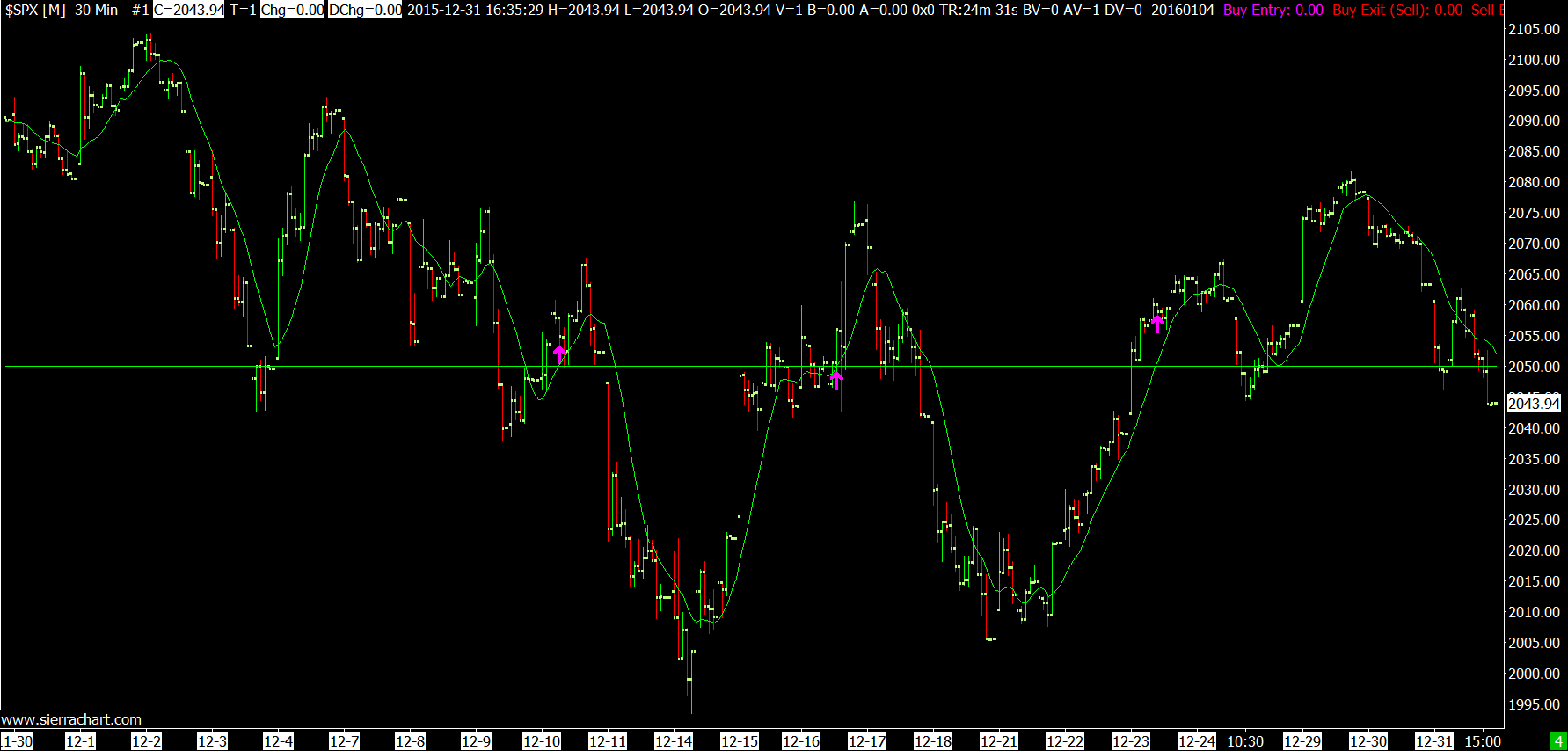Click the 2105.00 price scale label

1534,29
